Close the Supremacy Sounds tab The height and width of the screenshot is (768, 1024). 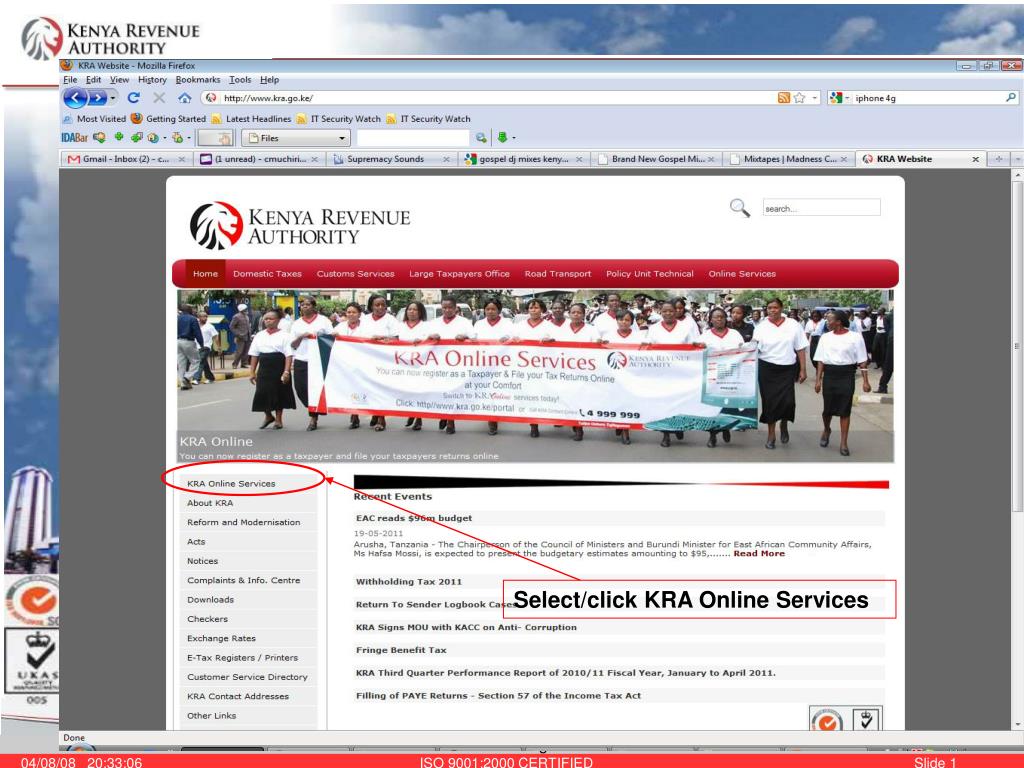(x=446, y=159)
